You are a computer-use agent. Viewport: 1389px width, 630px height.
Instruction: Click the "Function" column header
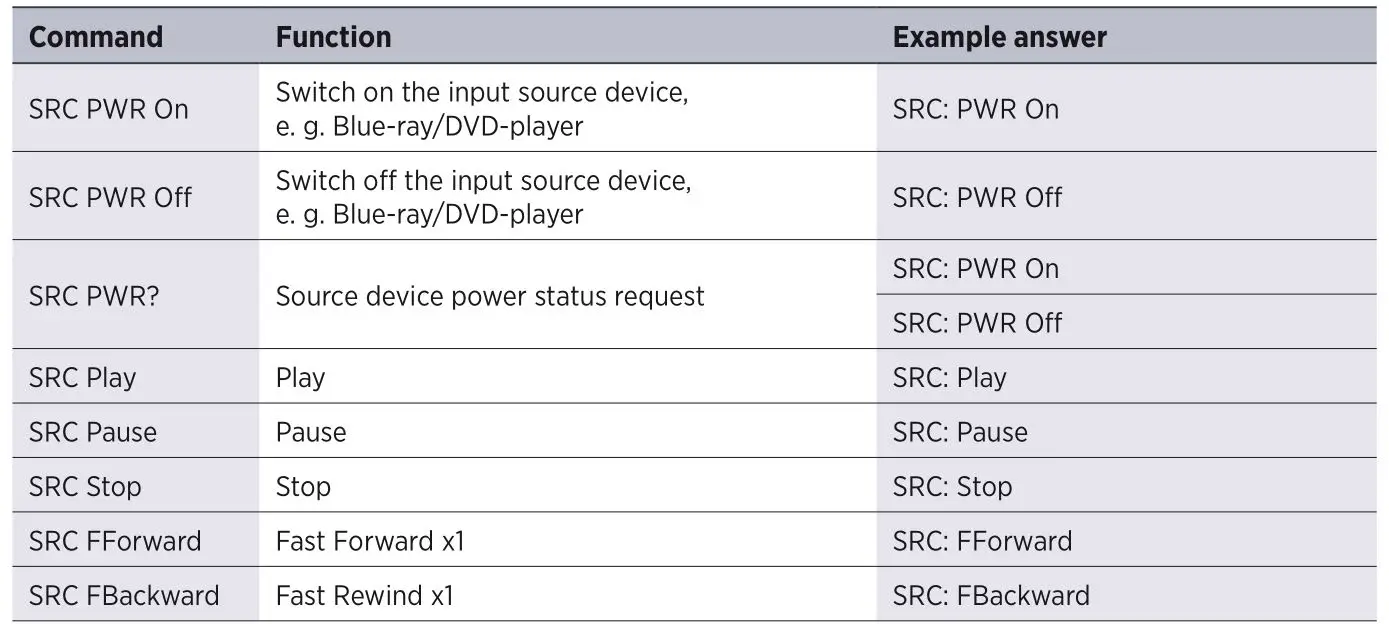coord(333,37)
